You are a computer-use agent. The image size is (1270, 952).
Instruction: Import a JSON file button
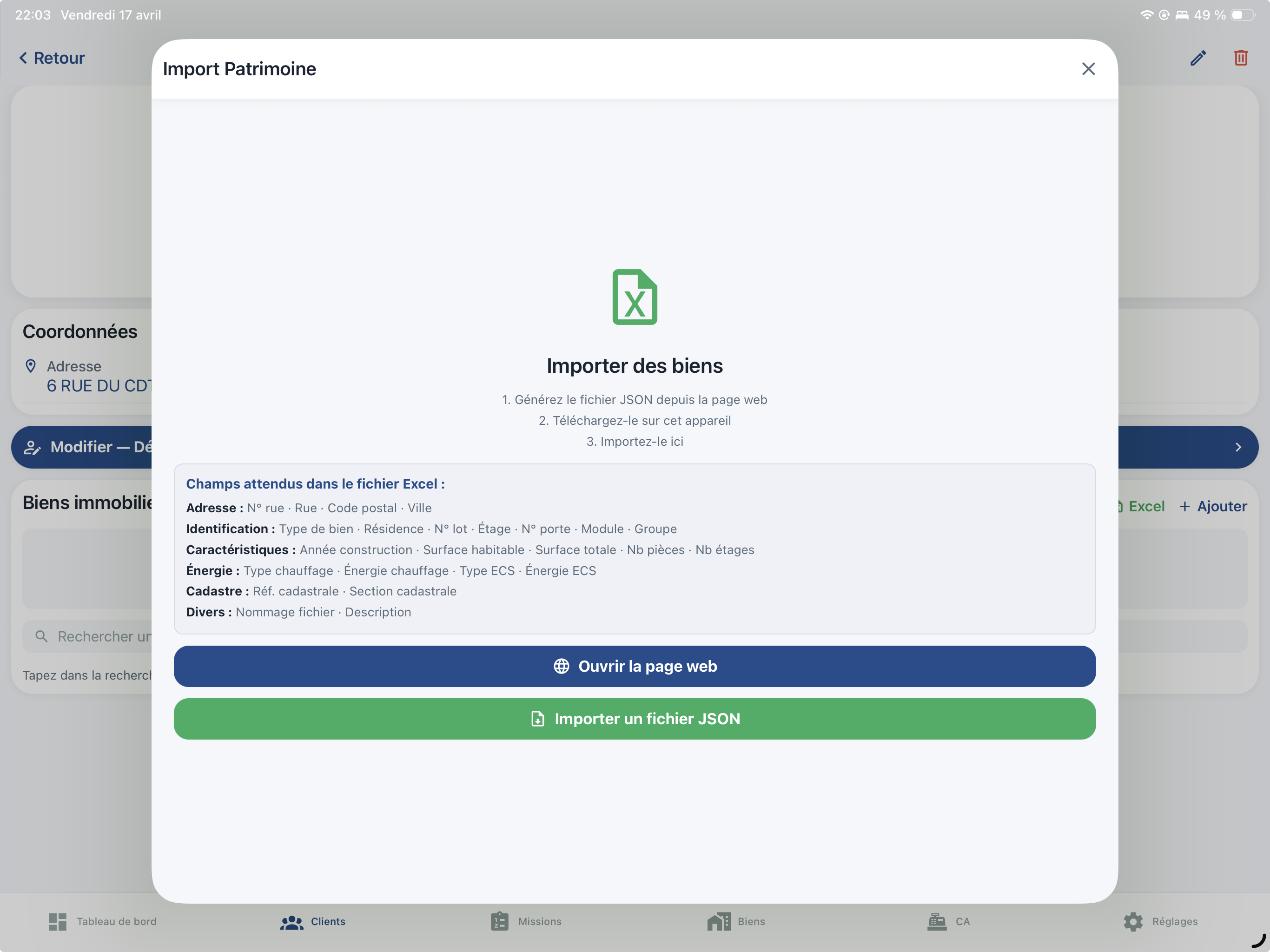[x=635, y=719]
